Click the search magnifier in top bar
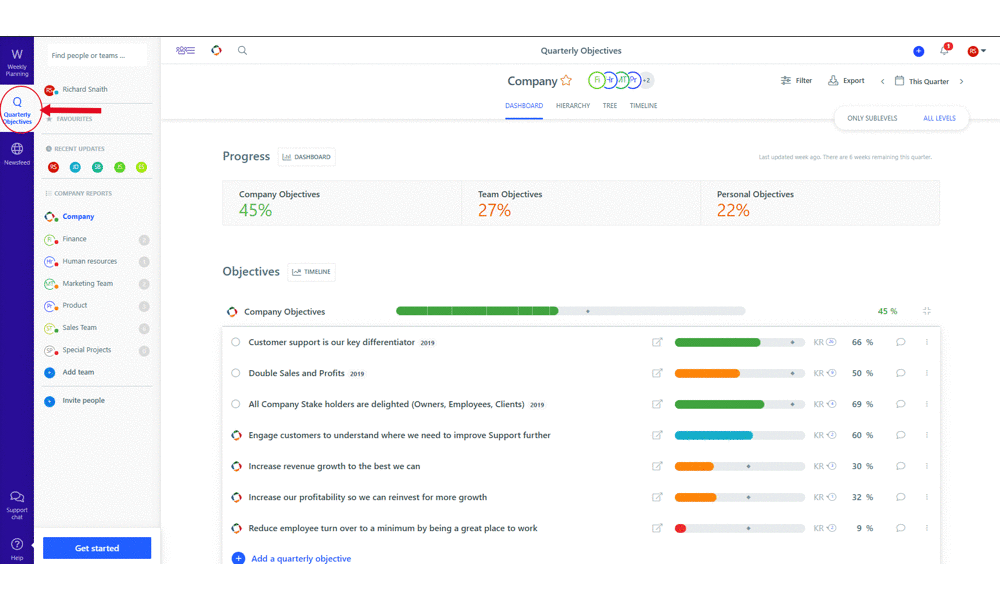 point(242,50)
